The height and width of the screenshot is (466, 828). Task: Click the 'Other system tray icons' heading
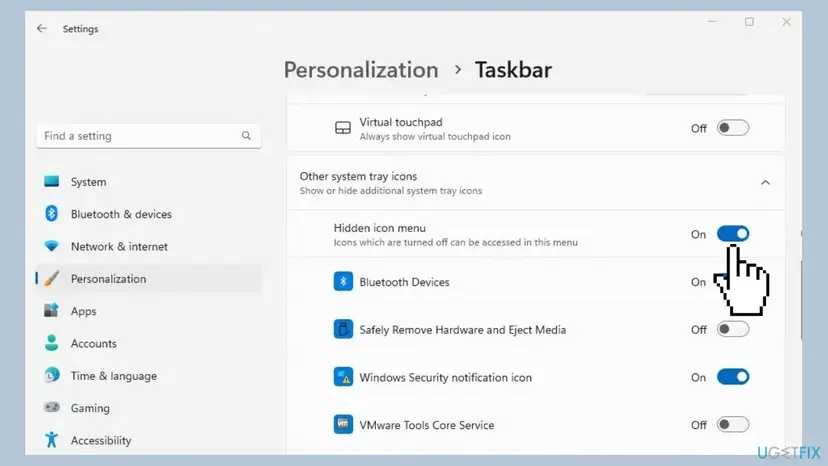(358, 176)
